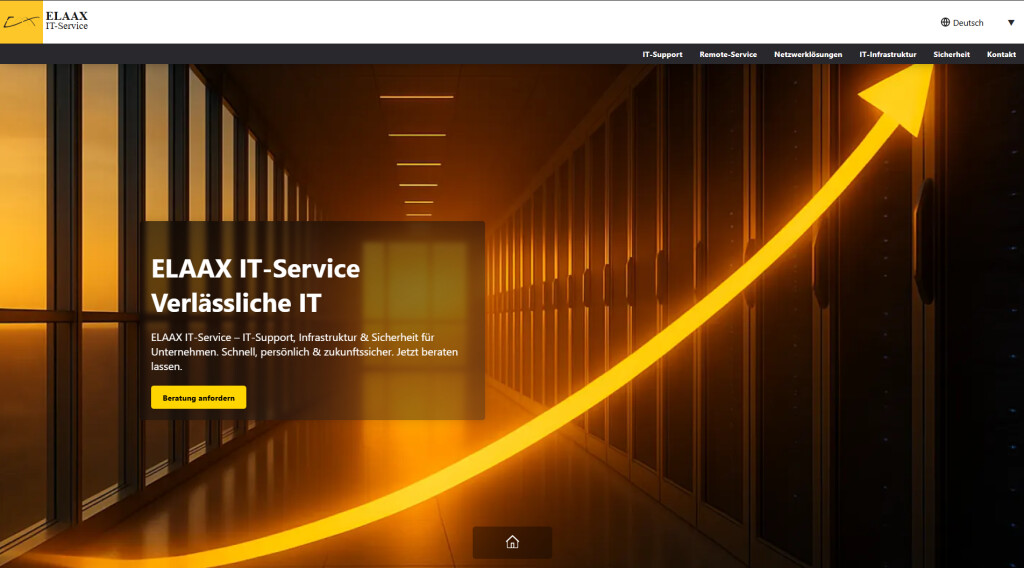Click the ELAAX IT-Service header logo text
The width and height of the screenshot is (1024, 568).
[x=66, y=21]
